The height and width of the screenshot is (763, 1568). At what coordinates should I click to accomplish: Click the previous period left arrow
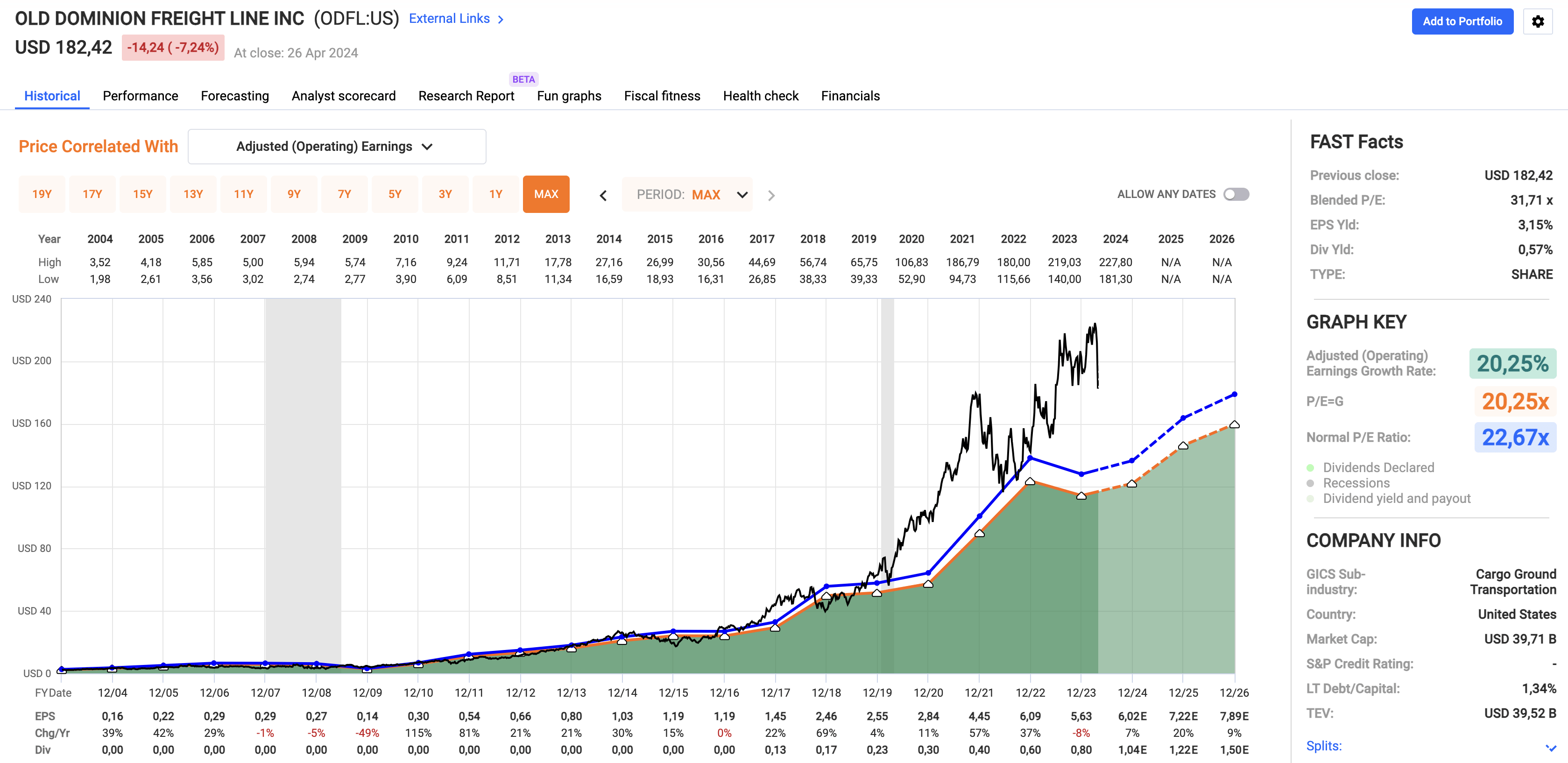click(x=603, y=196)
